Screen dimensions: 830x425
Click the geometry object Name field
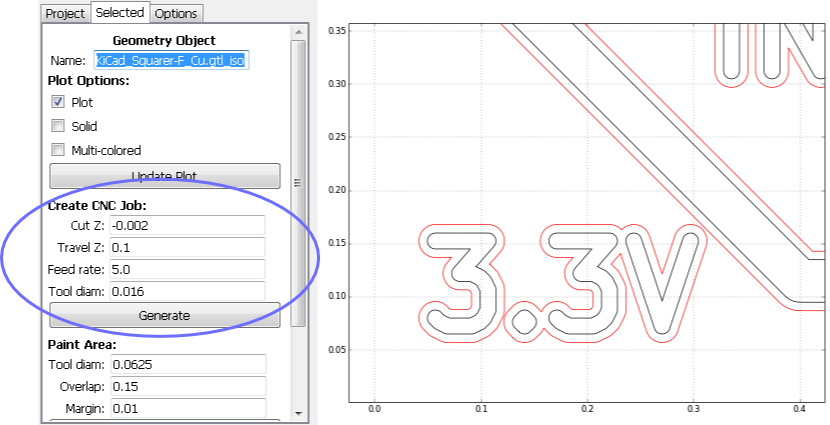pyautogui.click(x=170, y=60)
